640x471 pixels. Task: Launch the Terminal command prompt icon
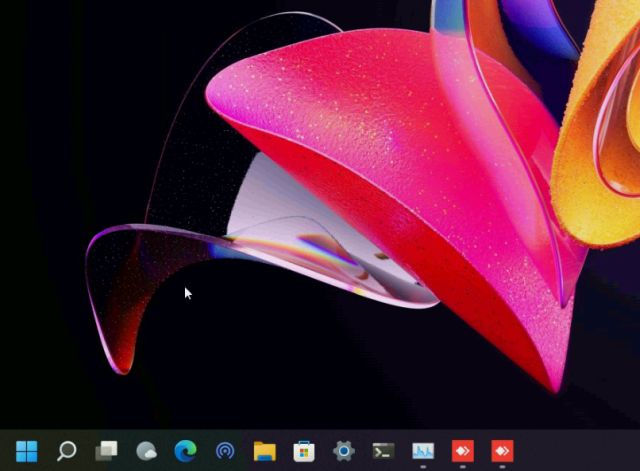click(x=383, y=451)
